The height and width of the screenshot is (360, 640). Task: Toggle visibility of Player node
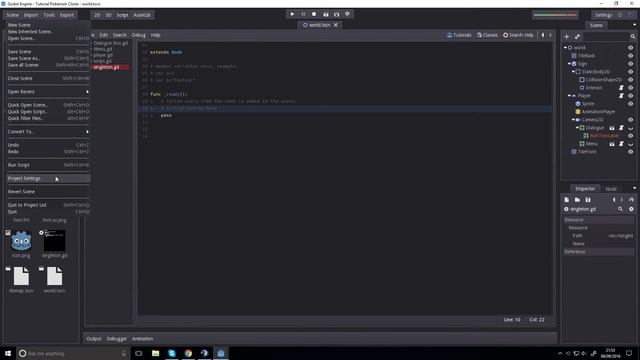[631, 96]
